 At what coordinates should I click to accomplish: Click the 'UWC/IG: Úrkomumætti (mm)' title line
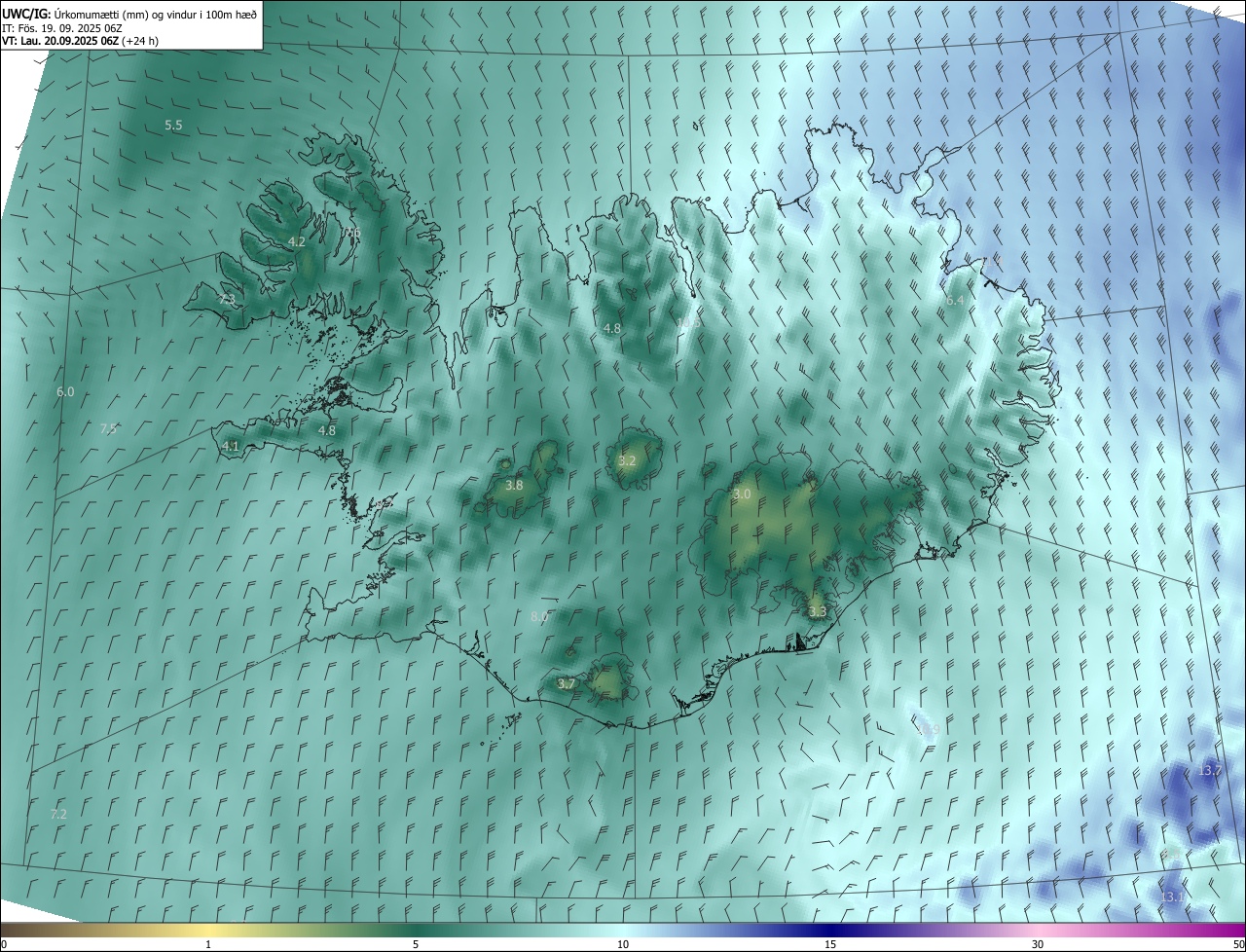[x=129, y=14]
